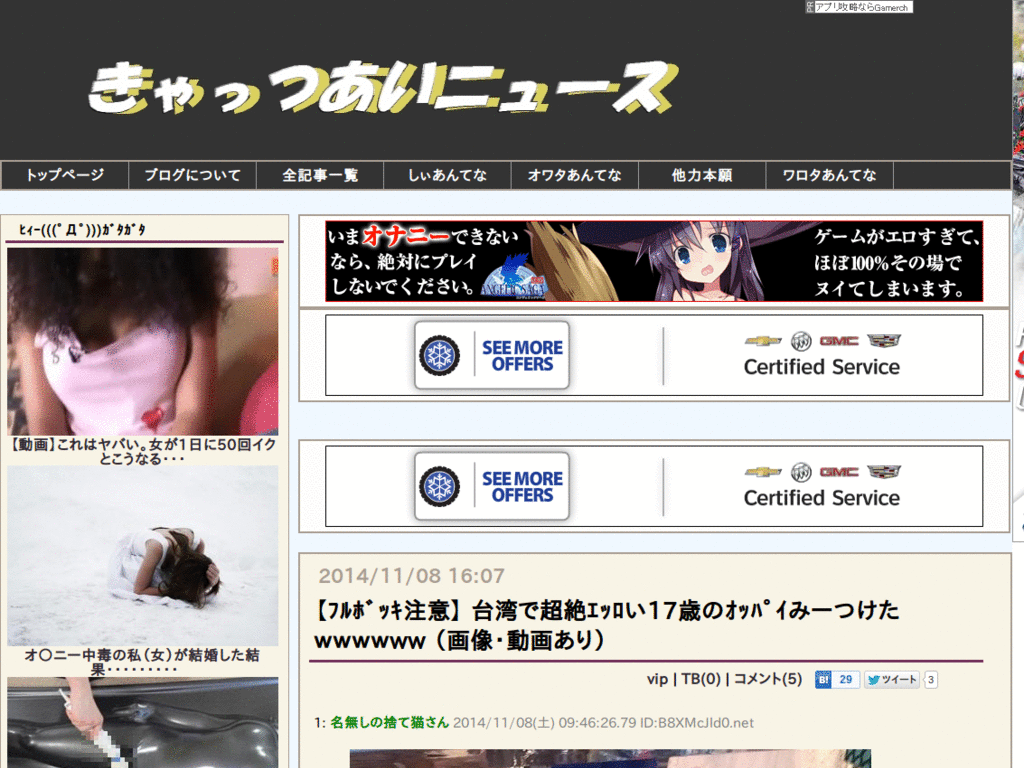This screenshot has height=768, width=1024.
Task: Go to 全記事一覧 in navigation bar
Action: click(x=320, y=175)
